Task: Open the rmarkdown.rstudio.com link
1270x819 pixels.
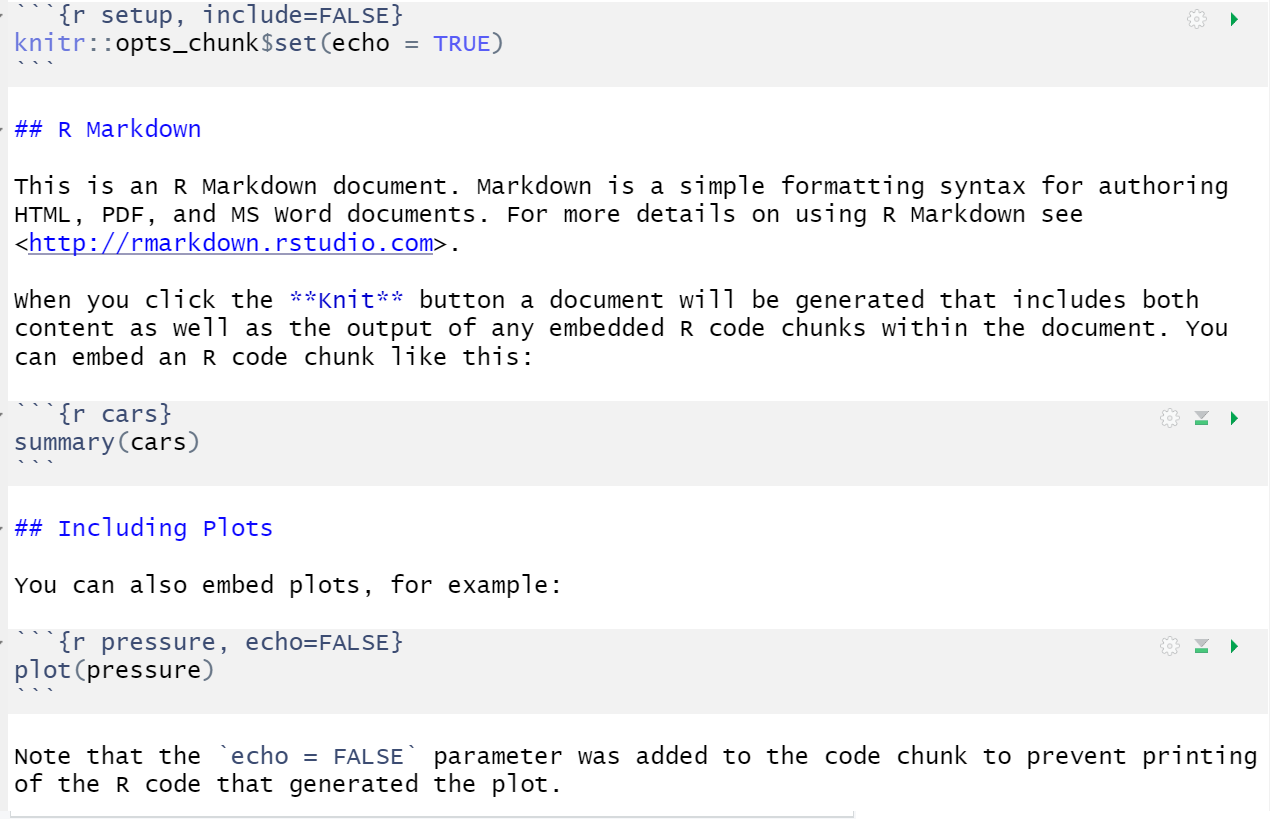Action: [x=231, y=243]
